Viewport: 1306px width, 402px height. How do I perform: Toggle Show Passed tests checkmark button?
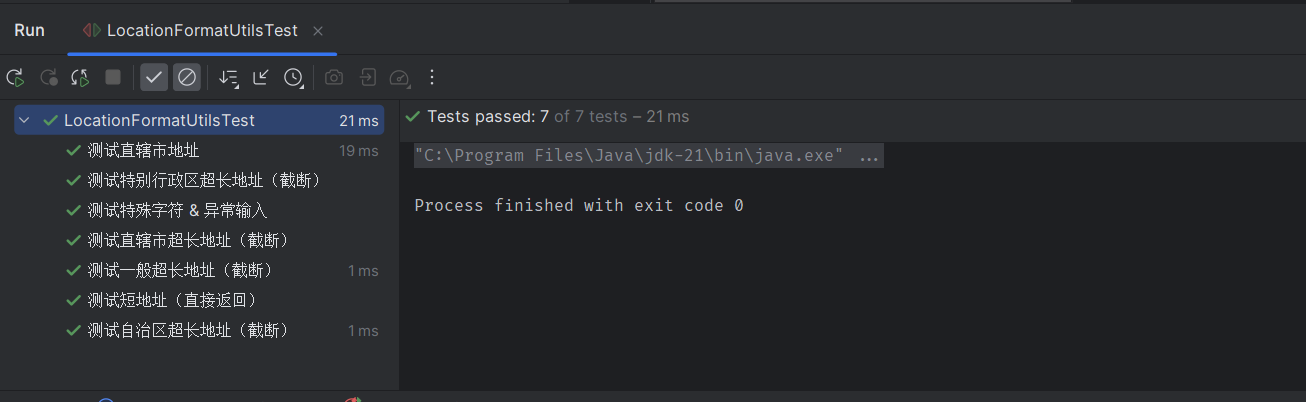[x=154, y=77]
